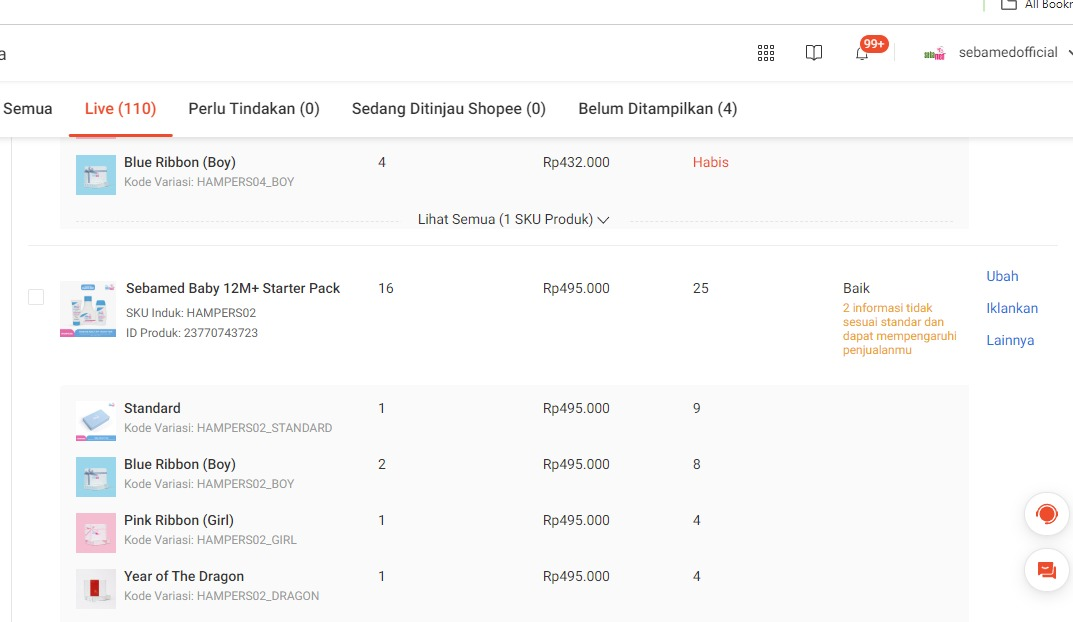Open Sebamed Baby 12M+ Starter Pack title
Viewport: 1073px width, 622px height.
(233, 288)
